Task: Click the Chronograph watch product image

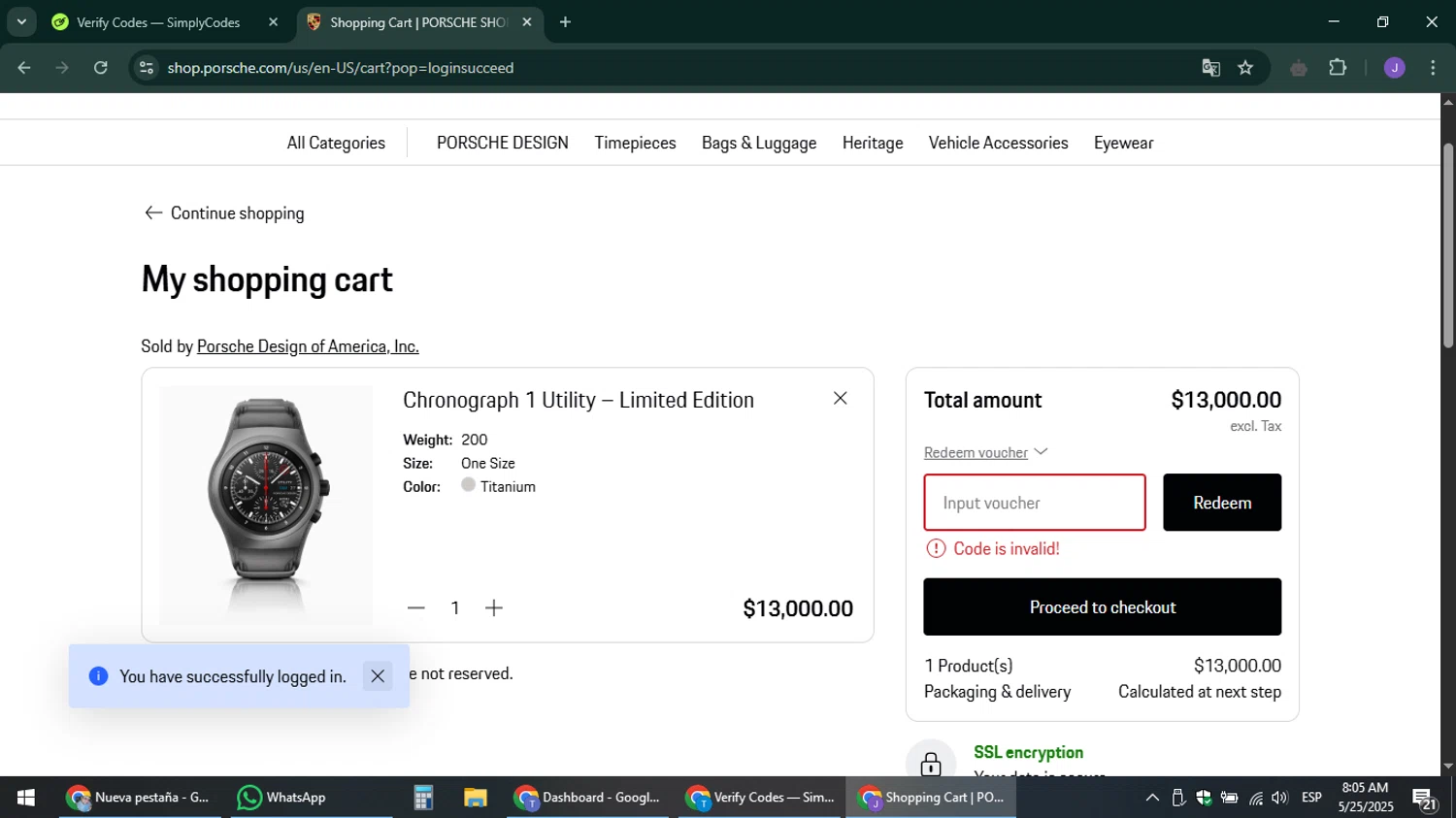Action: coord(266,505)
